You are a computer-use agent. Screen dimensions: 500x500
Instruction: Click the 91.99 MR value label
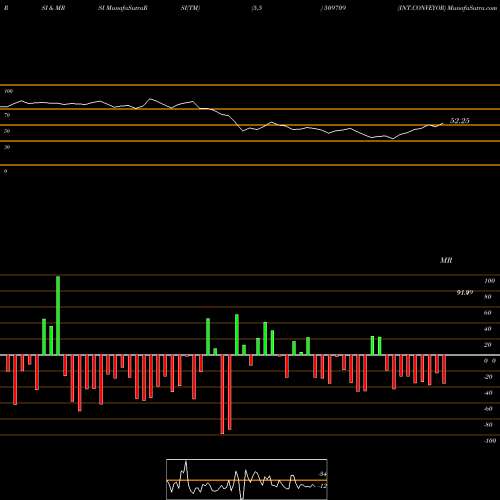[465, 292]
